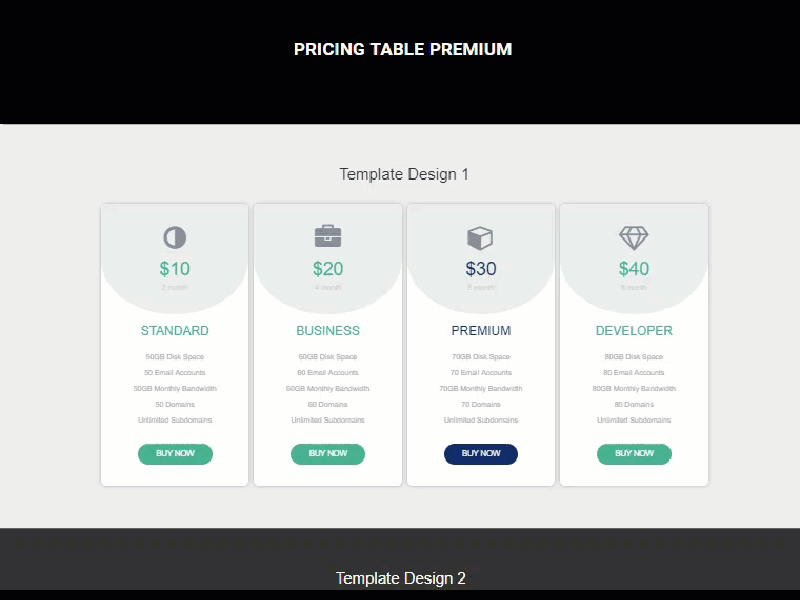Click the BUSINESS plan title
The image size is (800, 600).
[x=328, y=330]
